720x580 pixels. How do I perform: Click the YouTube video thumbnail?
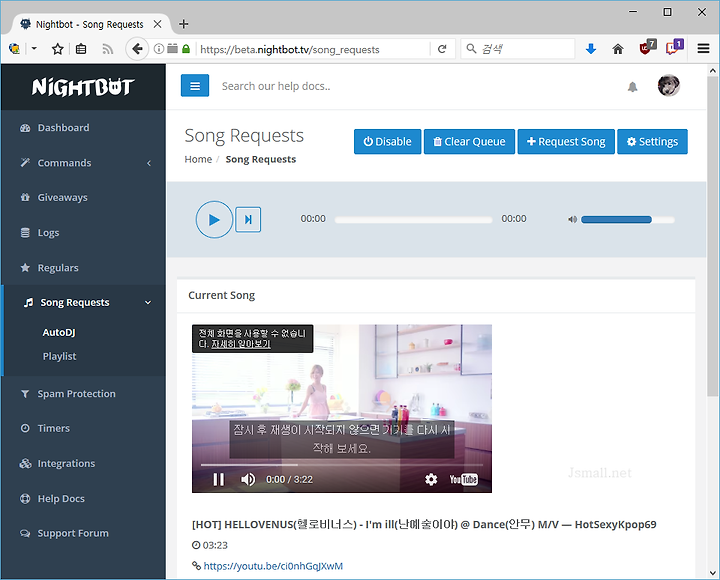(342, 409)
